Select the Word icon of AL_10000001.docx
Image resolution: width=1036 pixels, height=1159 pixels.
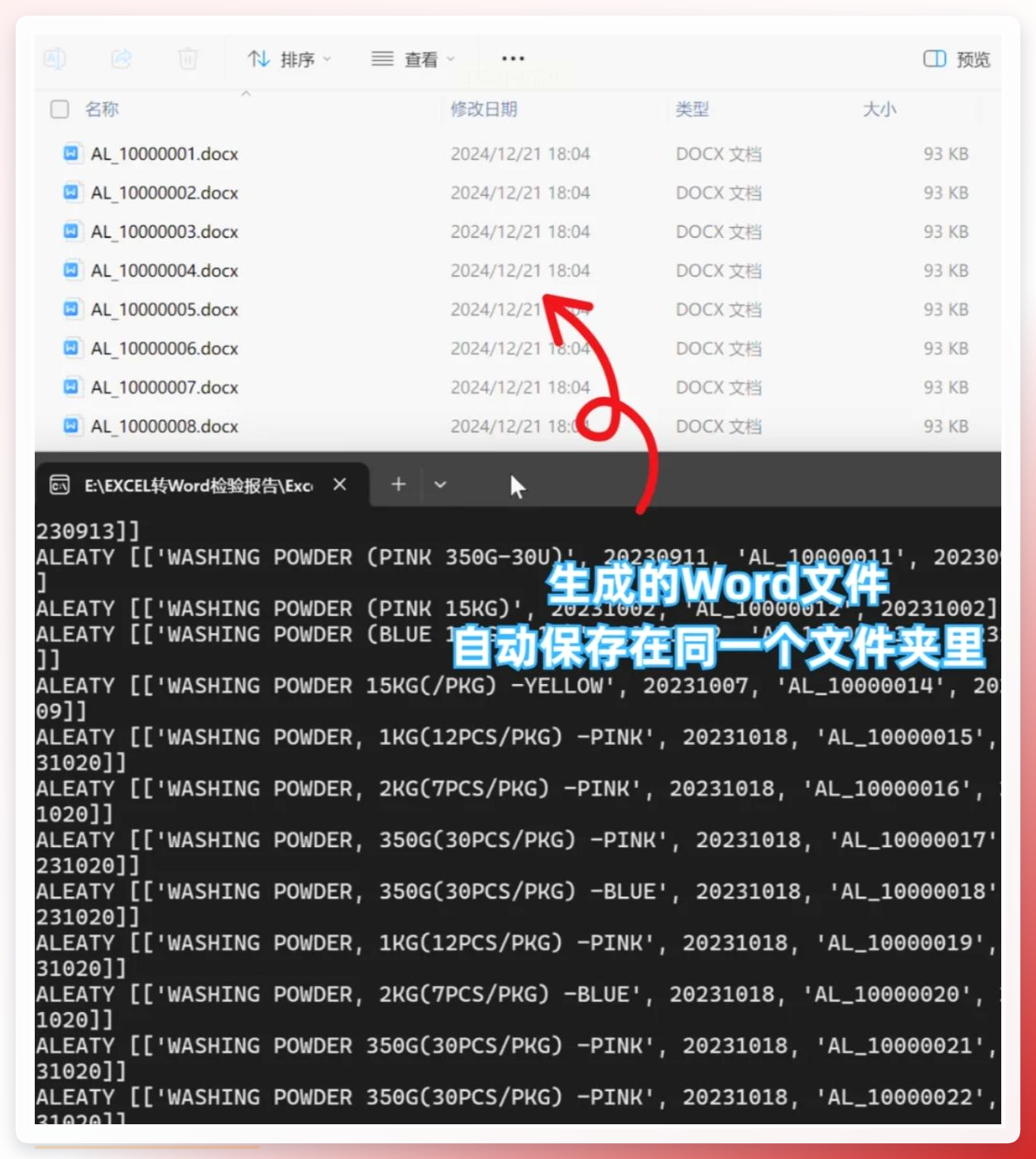pos(71,153)
